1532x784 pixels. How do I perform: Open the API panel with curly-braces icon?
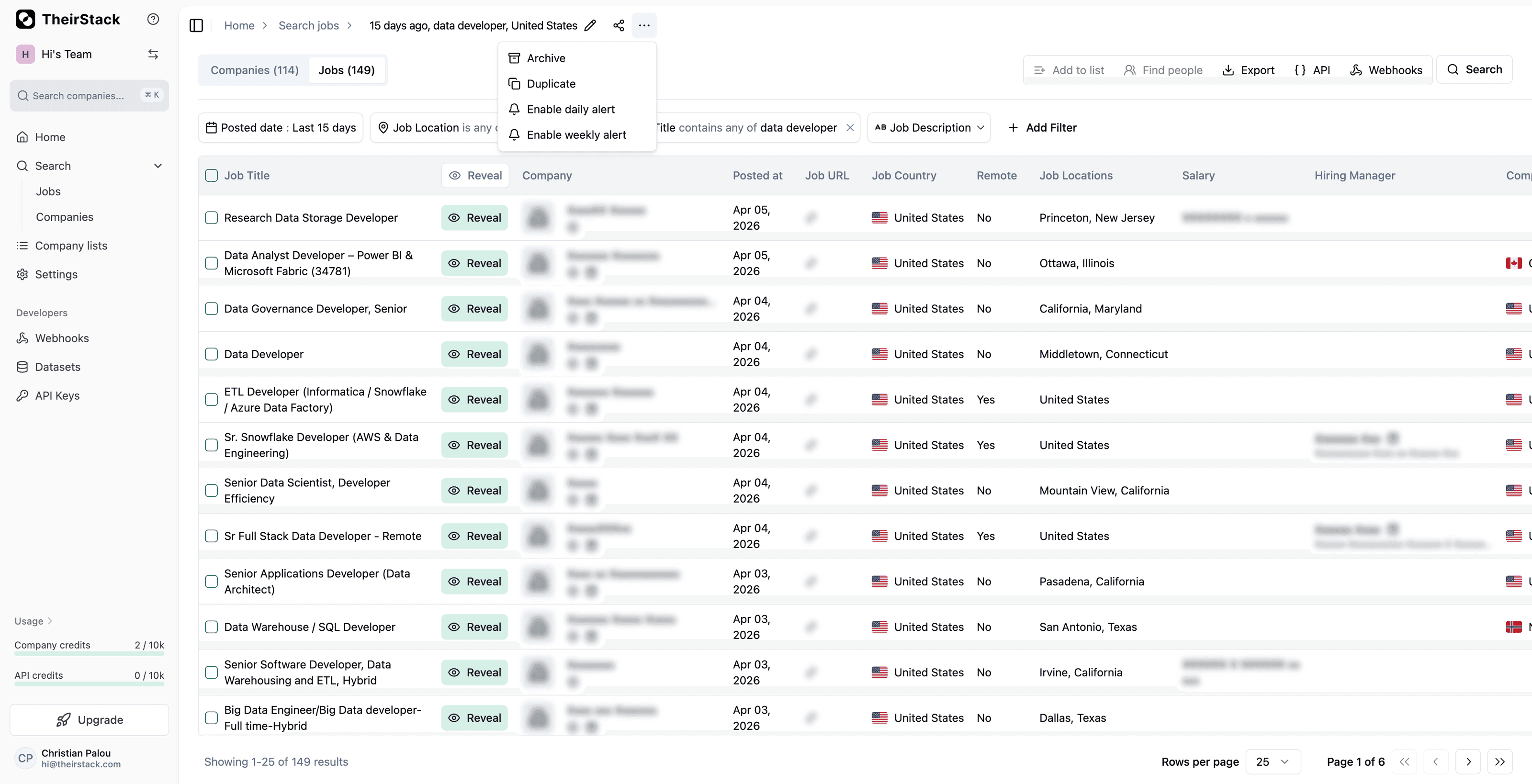1313,69
